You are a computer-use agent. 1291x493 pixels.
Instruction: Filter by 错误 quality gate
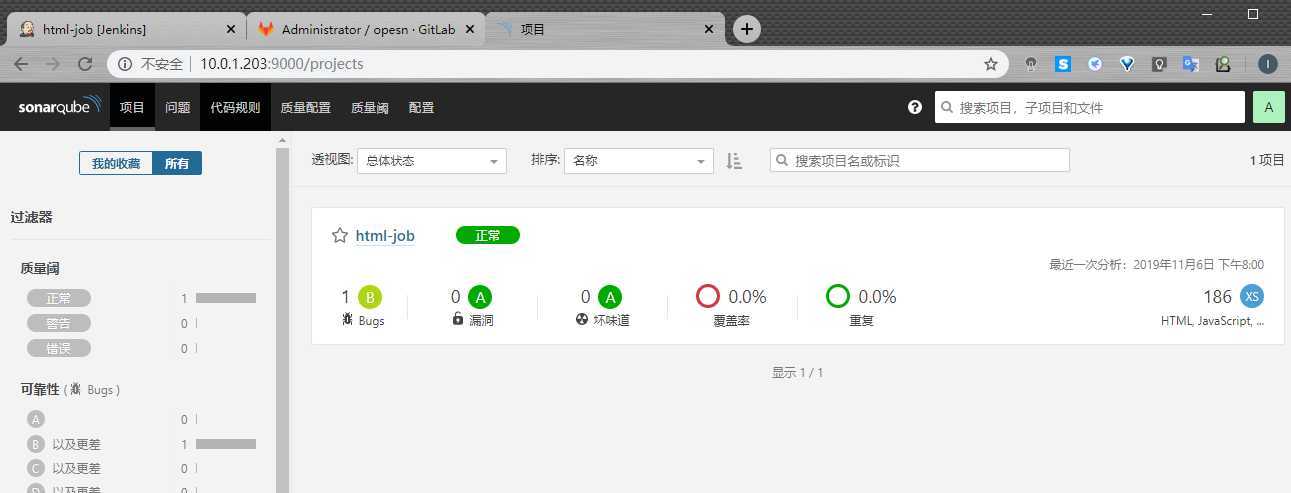coord(59,348)
